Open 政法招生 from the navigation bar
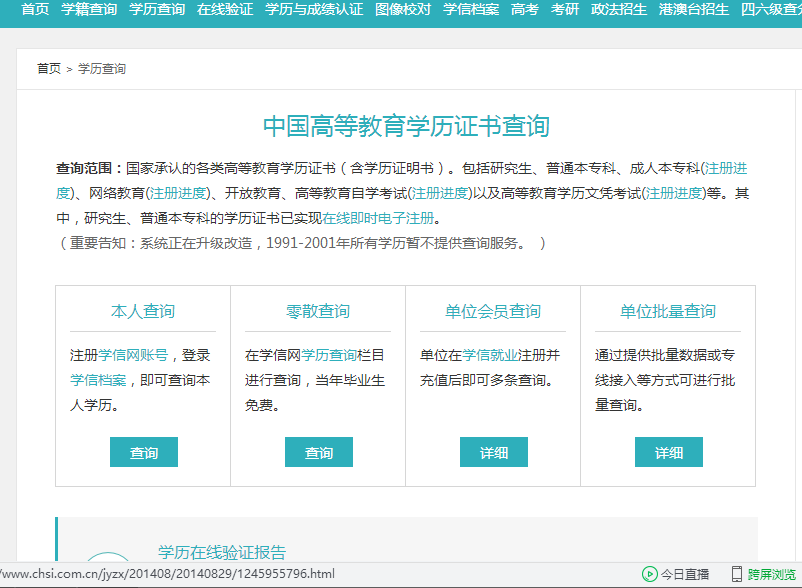Image resolution: width=802 pixels, height=588 pixels. [x=619, y=9]
